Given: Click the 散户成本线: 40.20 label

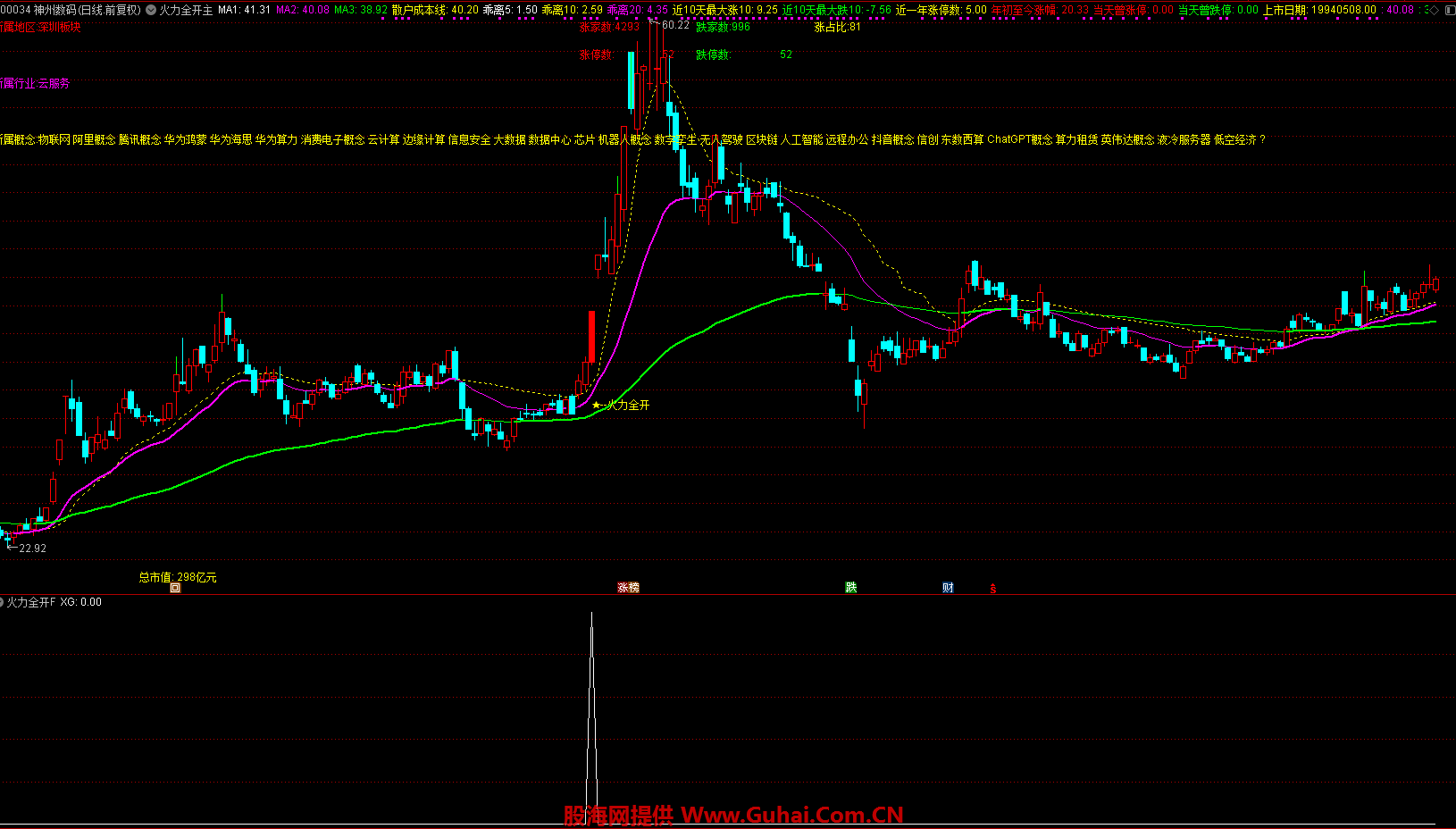Looking at the screenshot, I should coord(435,10).
